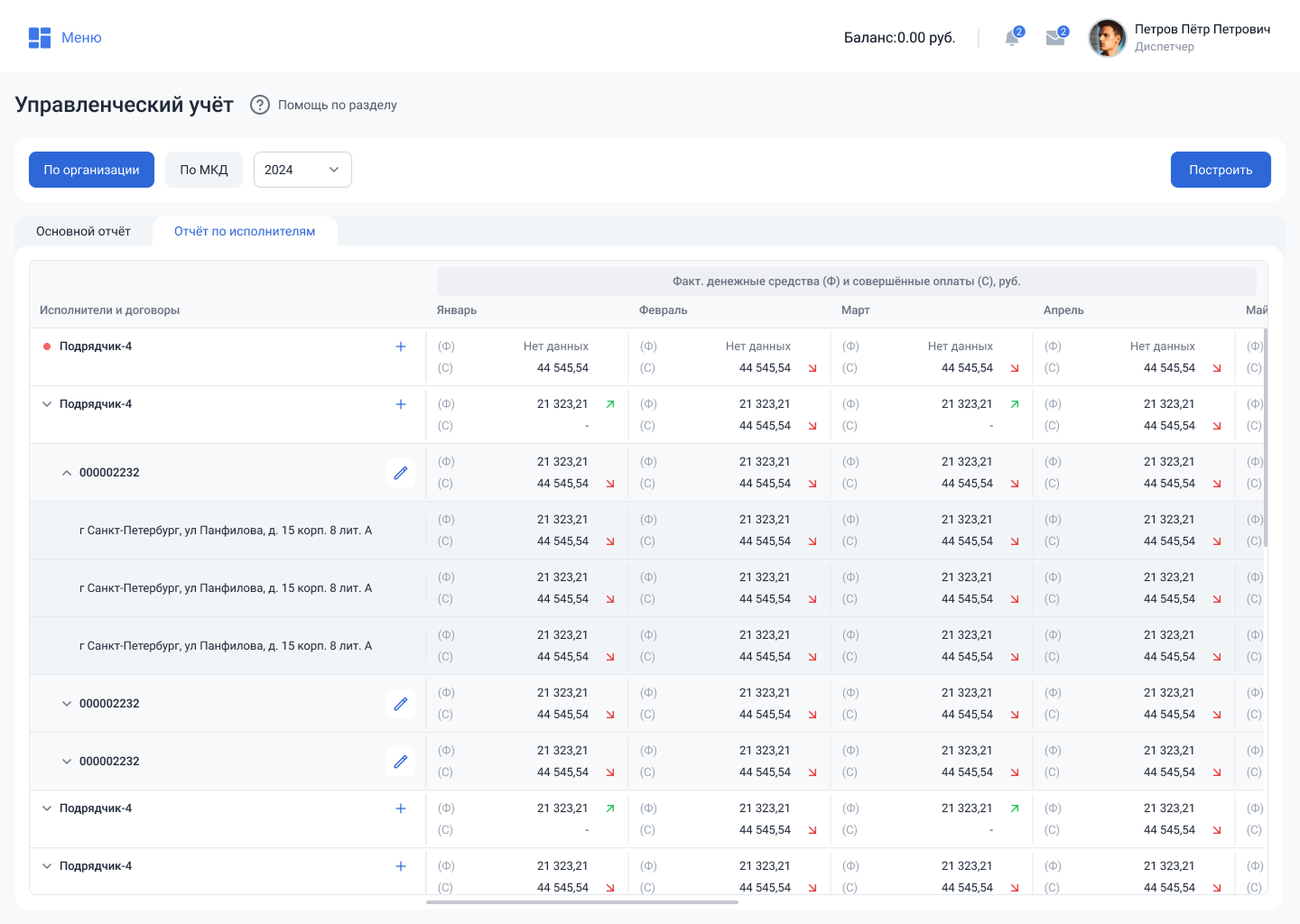Click the plus icon in the first Подрядчик-4 row
This screenshot has width=1300, height=924.
[401, 346]
